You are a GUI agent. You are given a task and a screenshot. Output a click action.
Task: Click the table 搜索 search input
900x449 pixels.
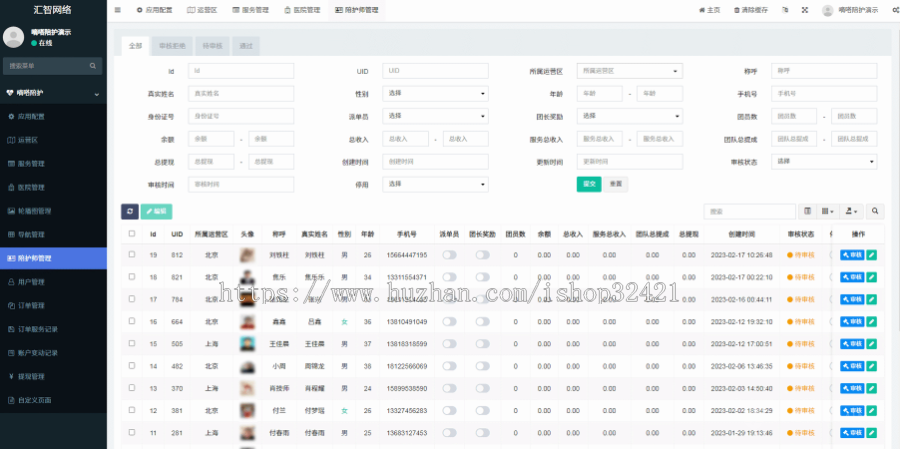click(750, 211)
